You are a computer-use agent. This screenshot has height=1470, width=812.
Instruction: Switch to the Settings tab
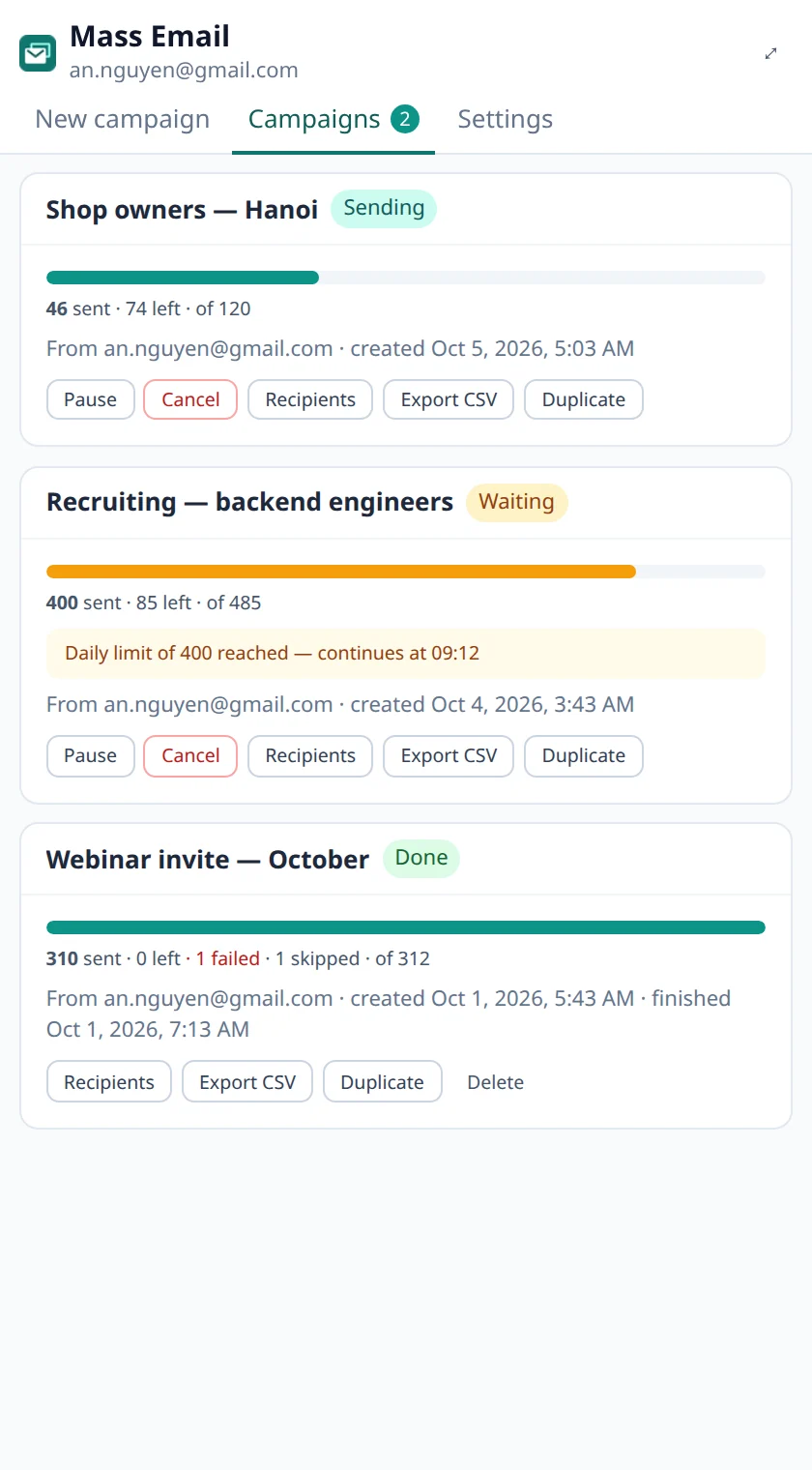pos(506,119)
